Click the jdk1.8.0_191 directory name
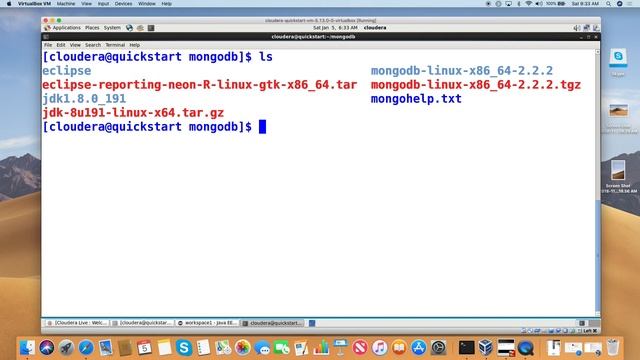Screen dimensions: 640x360 (84, 98)
